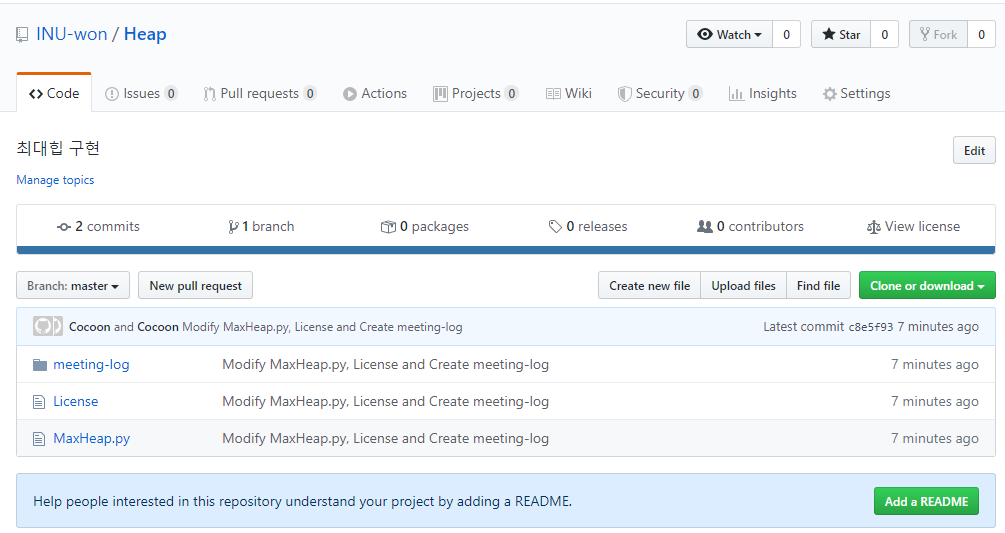Click the Projects board icon
Screen dimensions: 1005x533
[440, 94]
